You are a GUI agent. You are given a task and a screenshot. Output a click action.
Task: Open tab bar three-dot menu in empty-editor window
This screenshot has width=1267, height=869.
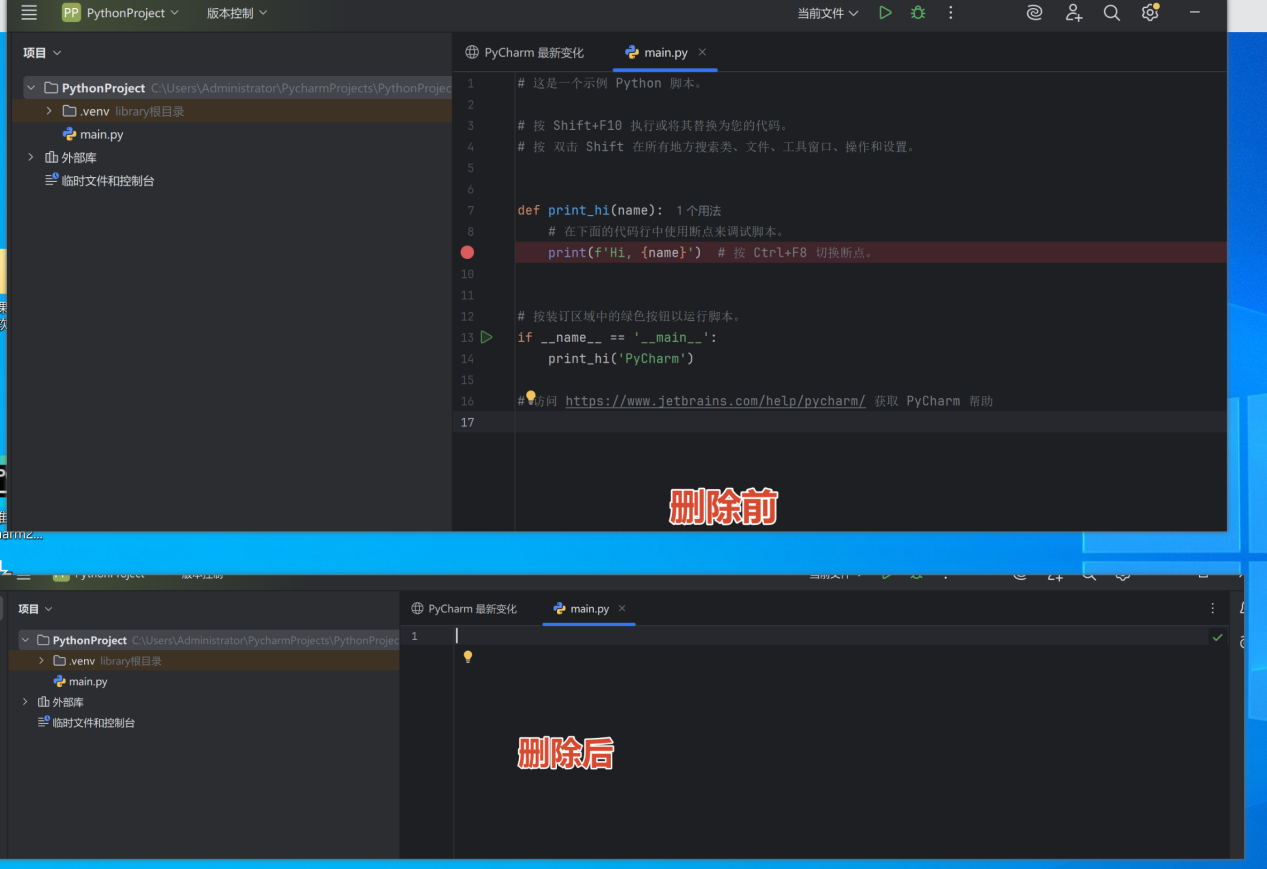[x=1213, y=608]
